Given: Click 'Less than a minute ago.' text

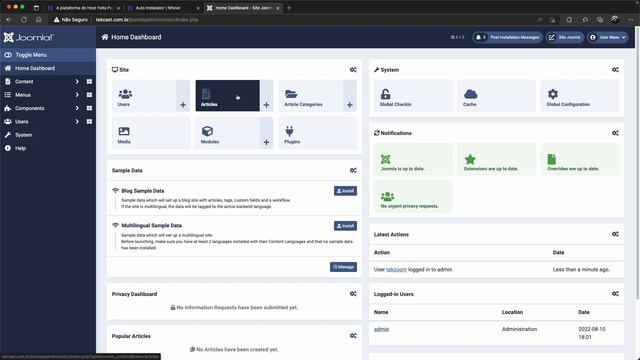Looking at the screenshot, I should point(581,269).
